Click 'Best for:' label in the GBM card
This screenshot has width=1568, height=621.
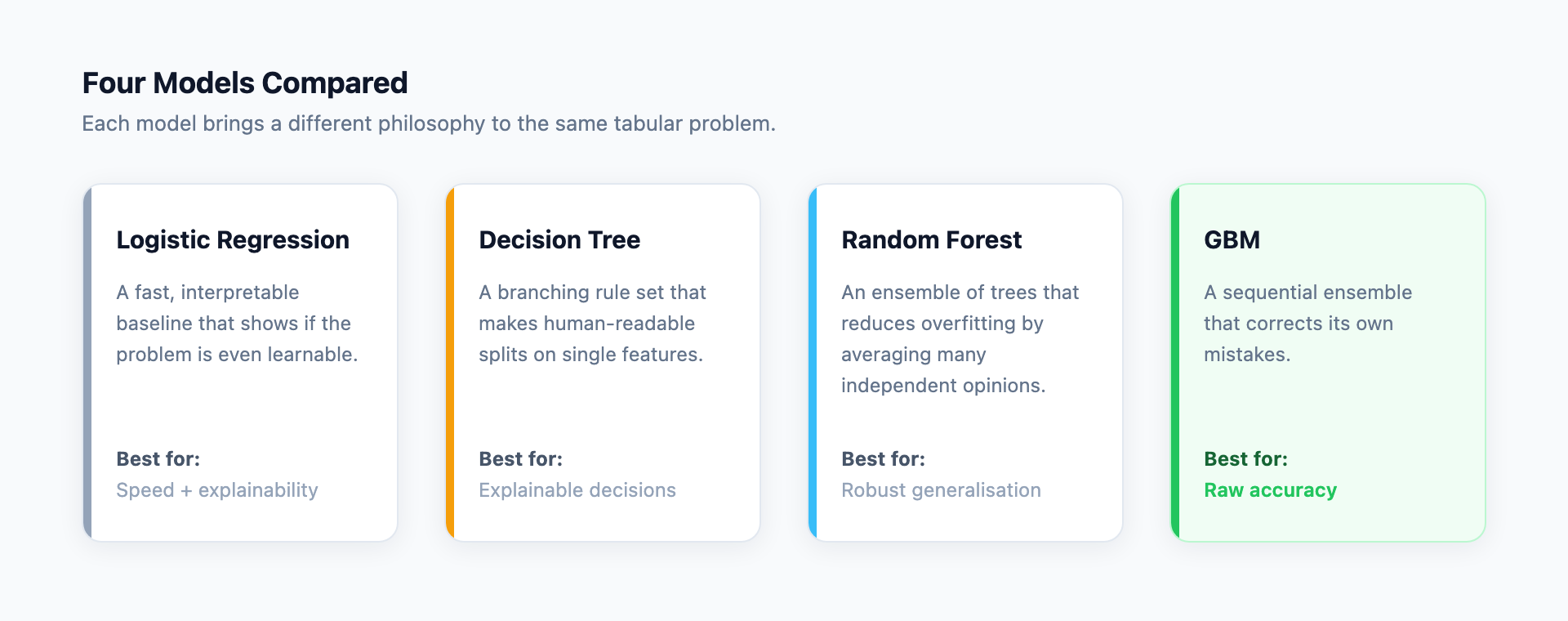click(1245, 459)
